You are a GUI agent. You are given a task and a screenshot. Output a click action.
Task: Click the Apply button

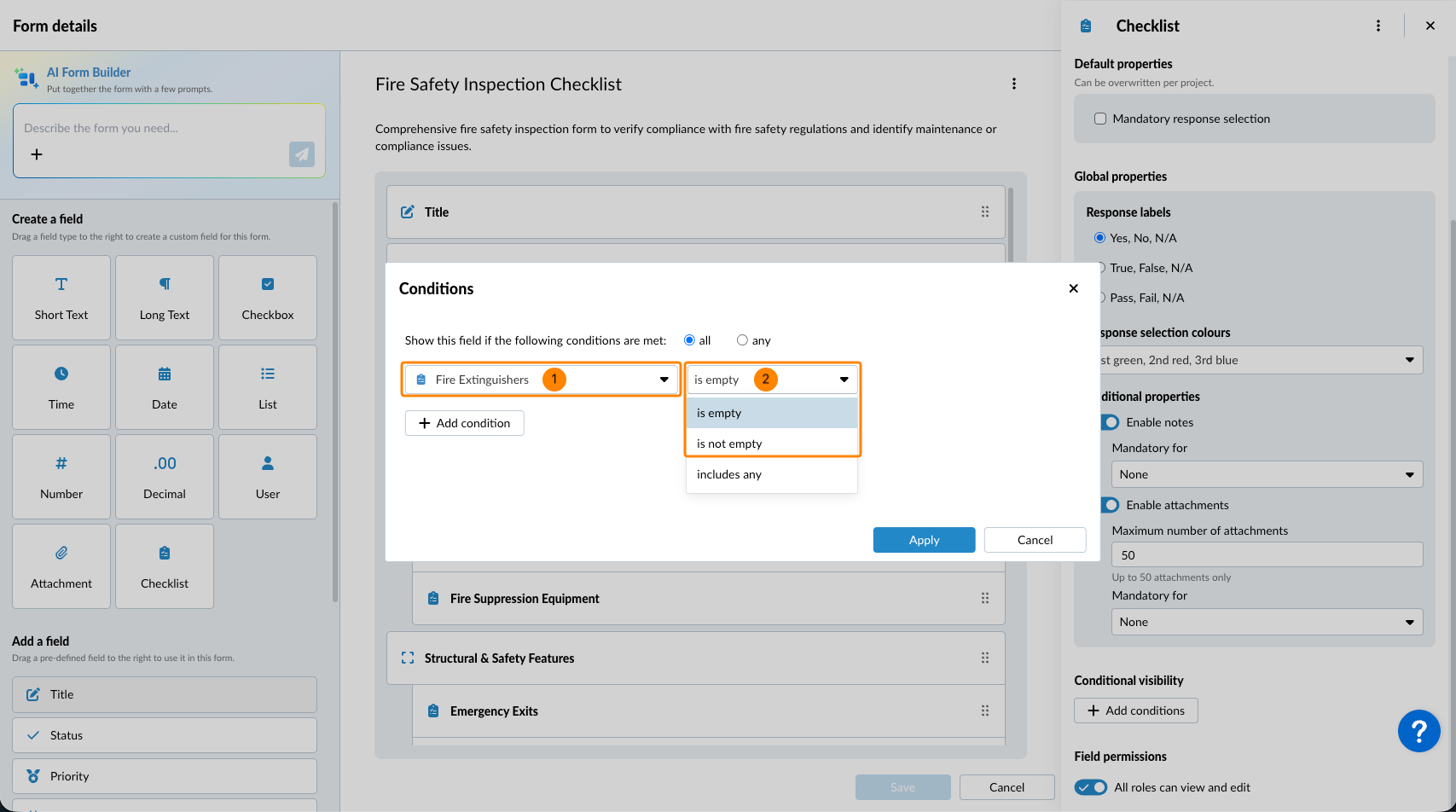tap(924, 540)
